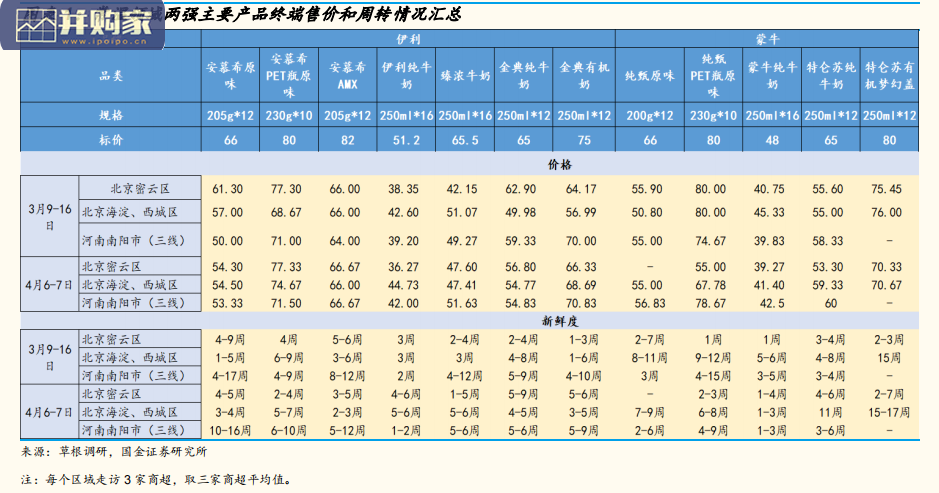
Task: Click the 蒙牛纯牛奶 column header
Action: coord(772,75)
